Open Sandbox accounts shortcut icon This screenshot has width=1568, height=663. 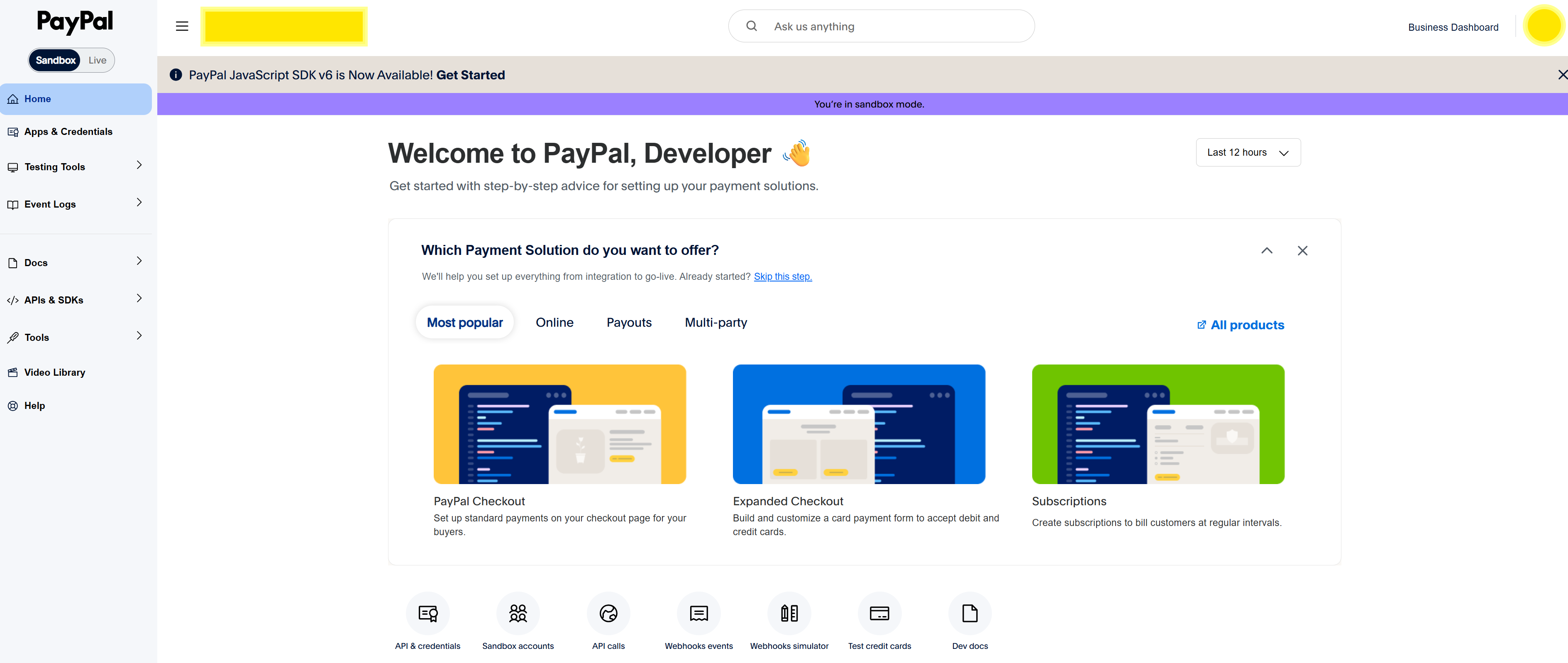pos(518,612)
